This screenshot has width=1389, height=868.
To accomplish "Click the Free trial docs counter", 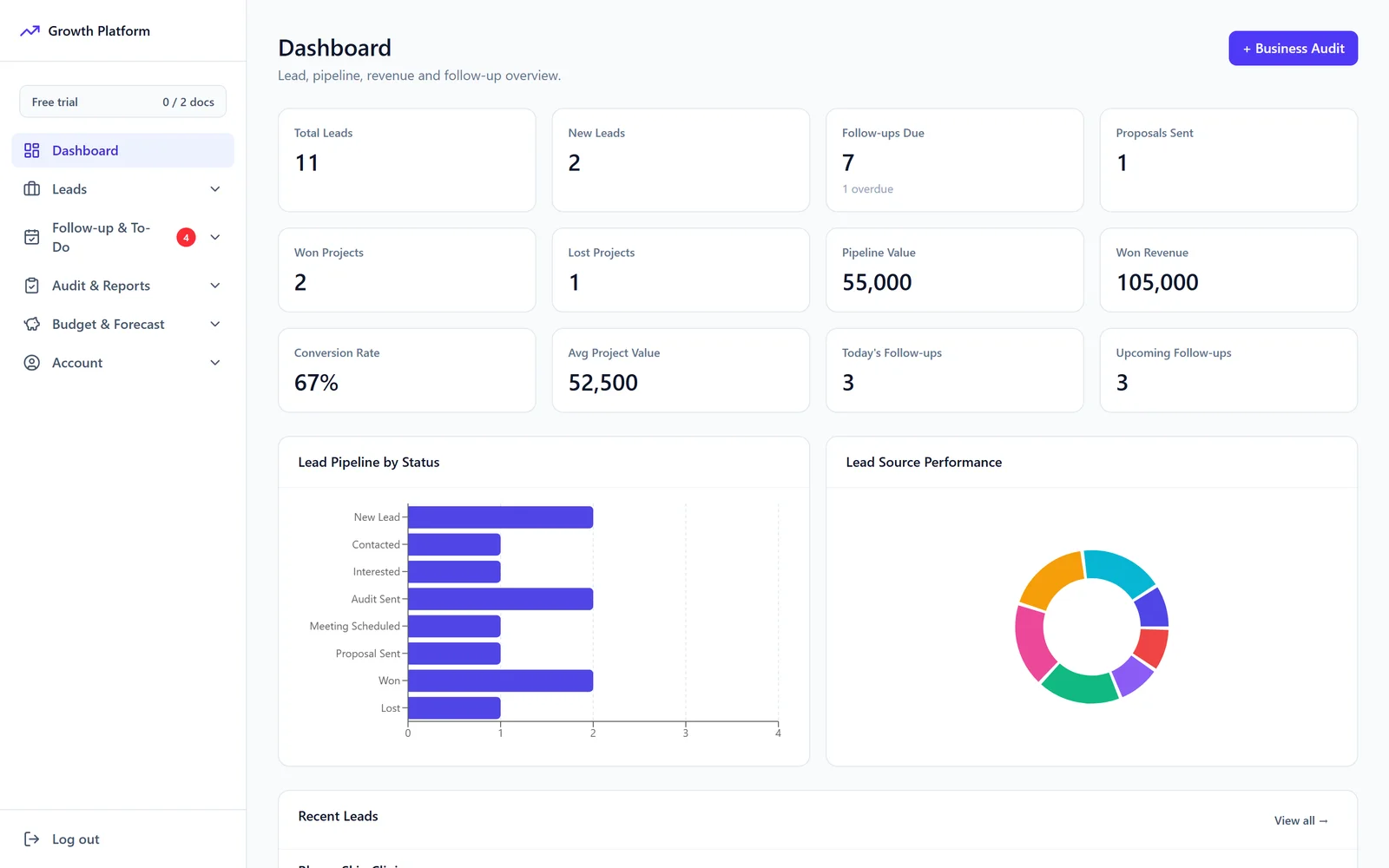I will point(123,102).
